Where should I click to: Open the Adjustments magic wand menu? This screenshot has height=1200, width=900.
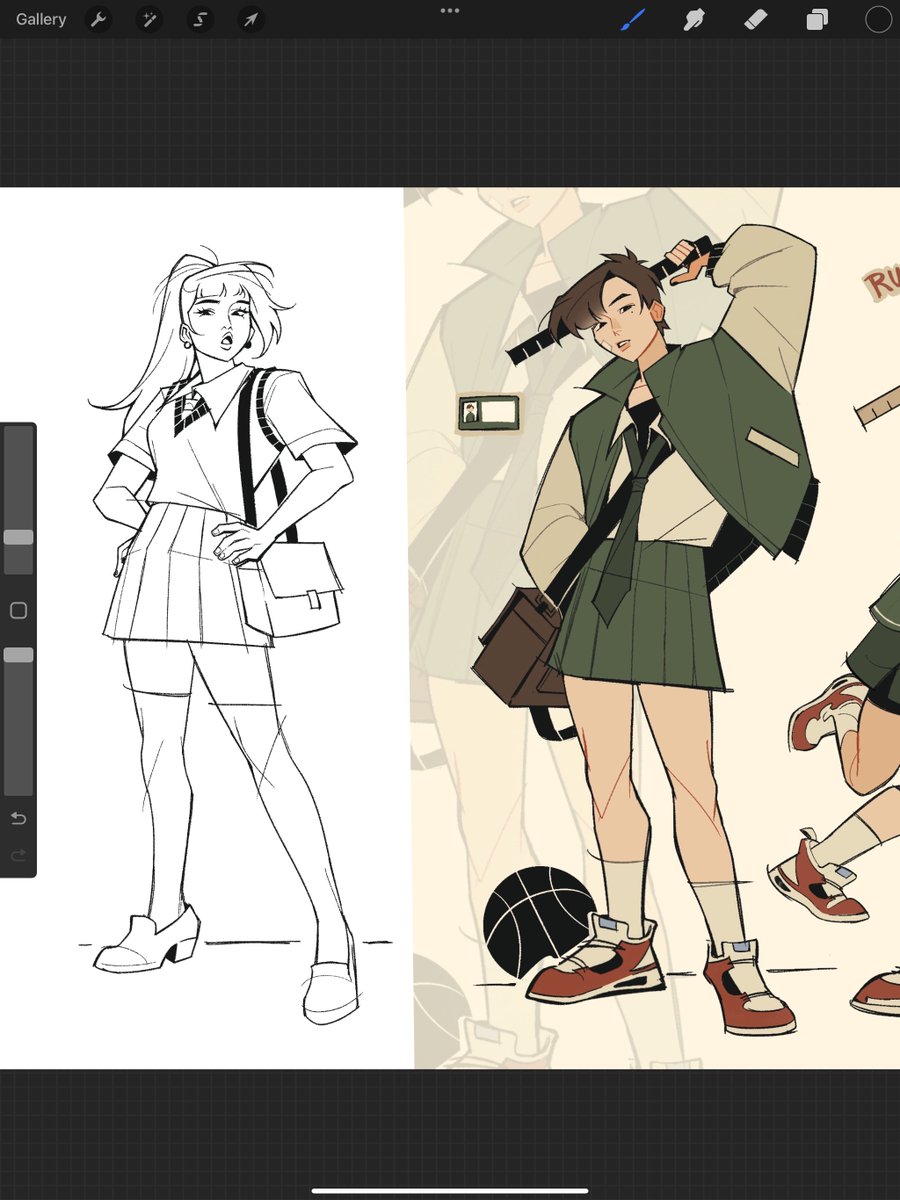click(x=149, y=19)
